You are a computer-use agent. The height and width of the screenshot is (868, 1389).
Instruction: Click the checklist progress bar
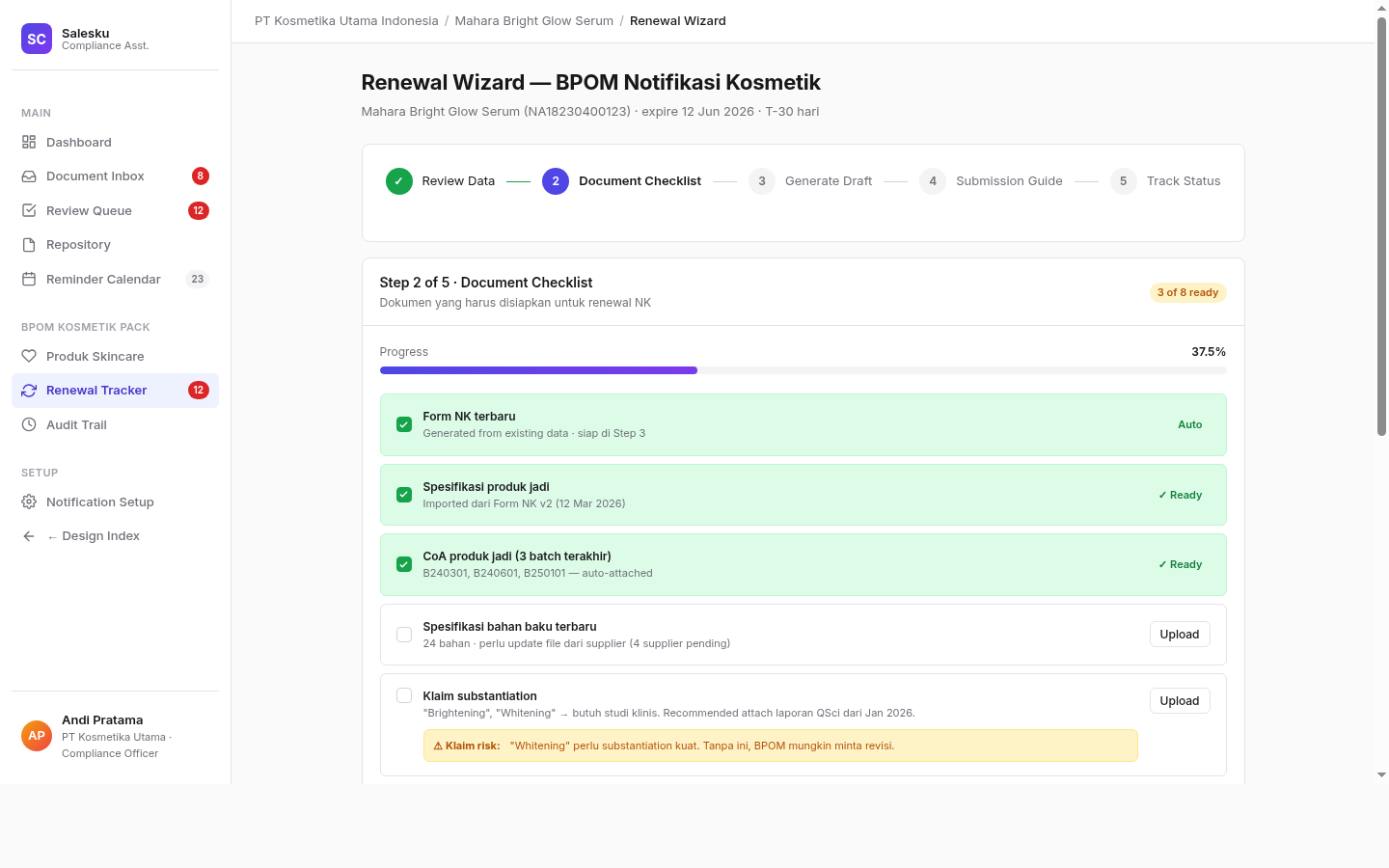(803, 370)
